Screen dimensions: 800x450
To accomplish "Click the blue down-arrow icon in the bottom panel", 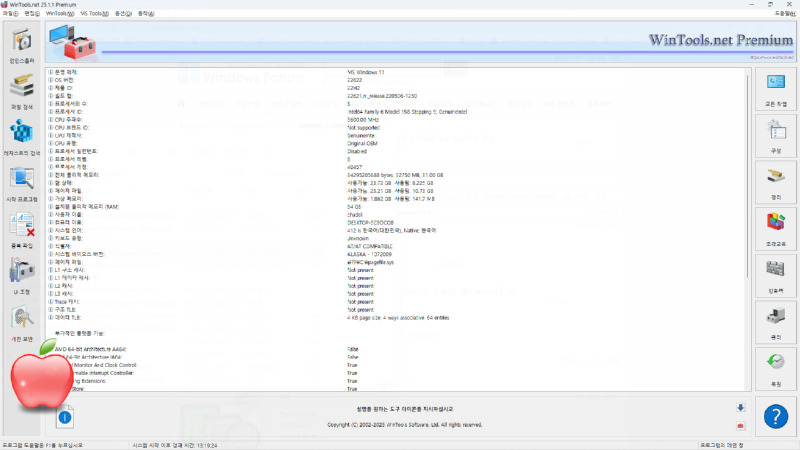I will [x=740, y=408].
